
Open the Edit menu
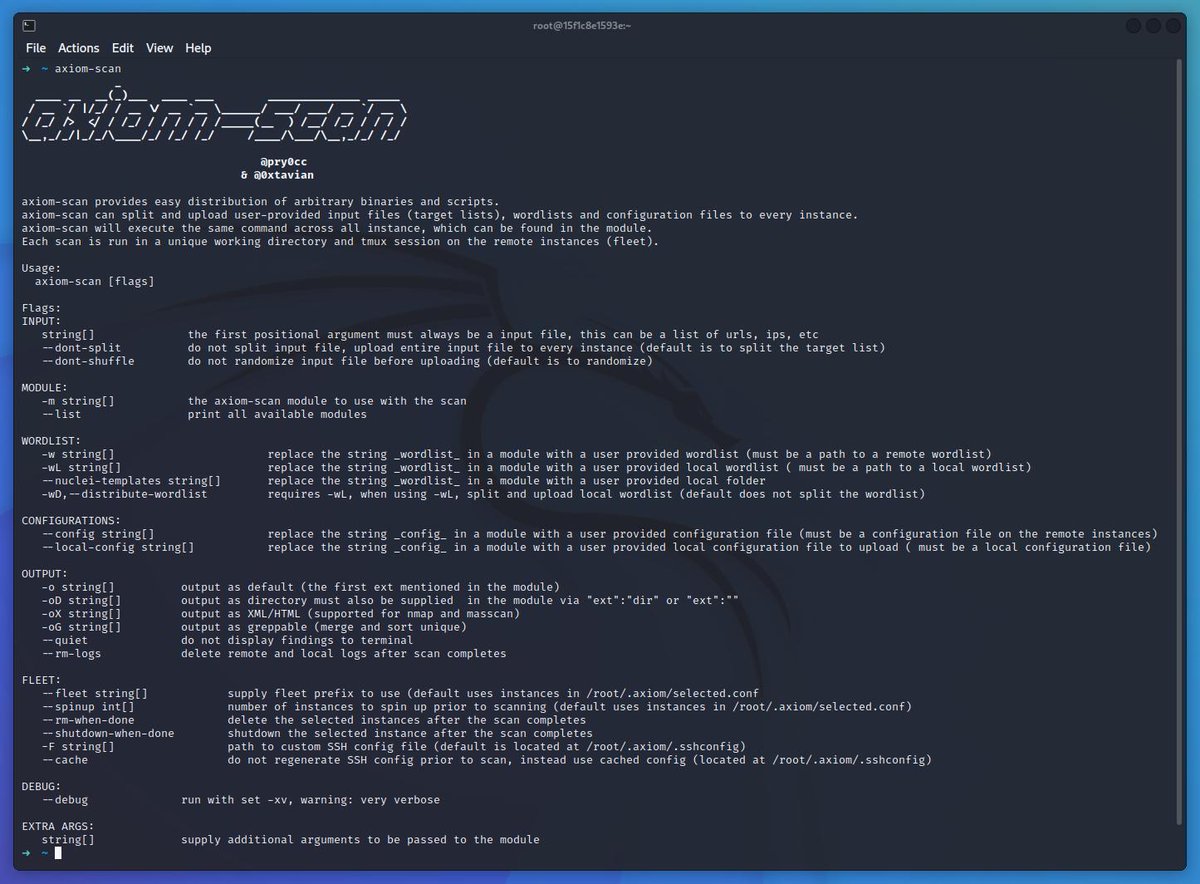coord(123,48)
